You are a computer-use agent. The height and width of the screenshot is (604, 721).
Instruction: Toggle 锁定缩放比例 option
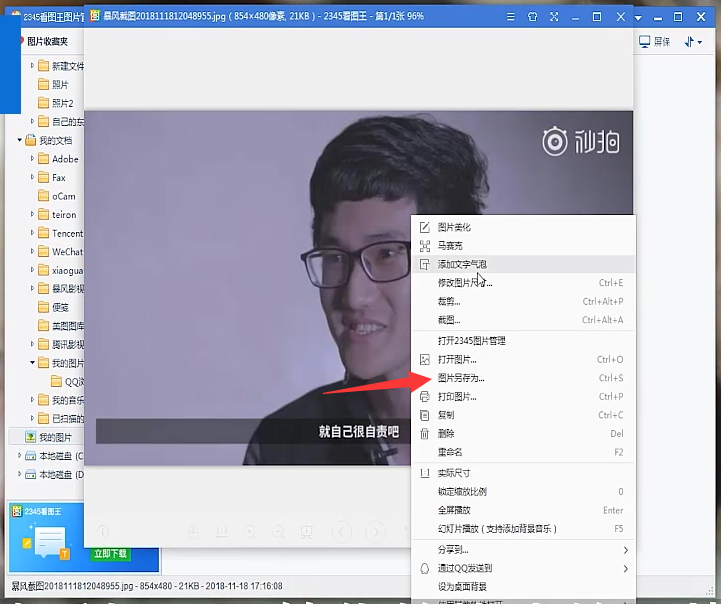pyautogui.click(x=462, y=492)
